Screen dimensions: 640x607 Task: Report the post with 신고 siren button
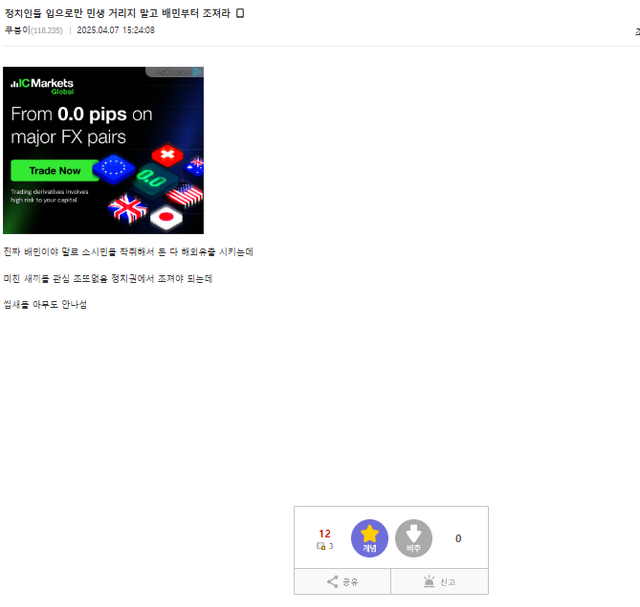coord(439,581)
